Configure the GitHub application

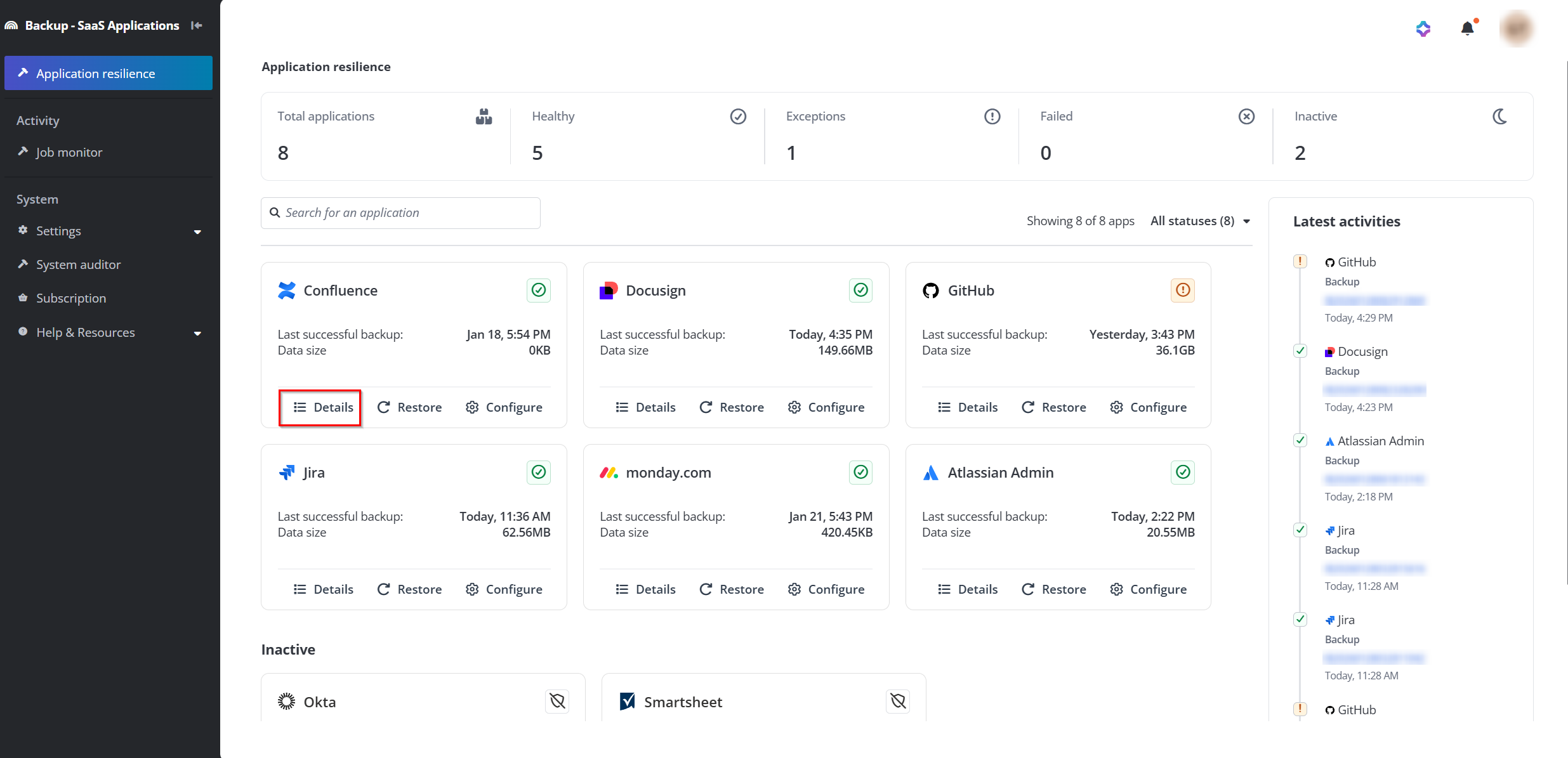(x=1148, y=407)
